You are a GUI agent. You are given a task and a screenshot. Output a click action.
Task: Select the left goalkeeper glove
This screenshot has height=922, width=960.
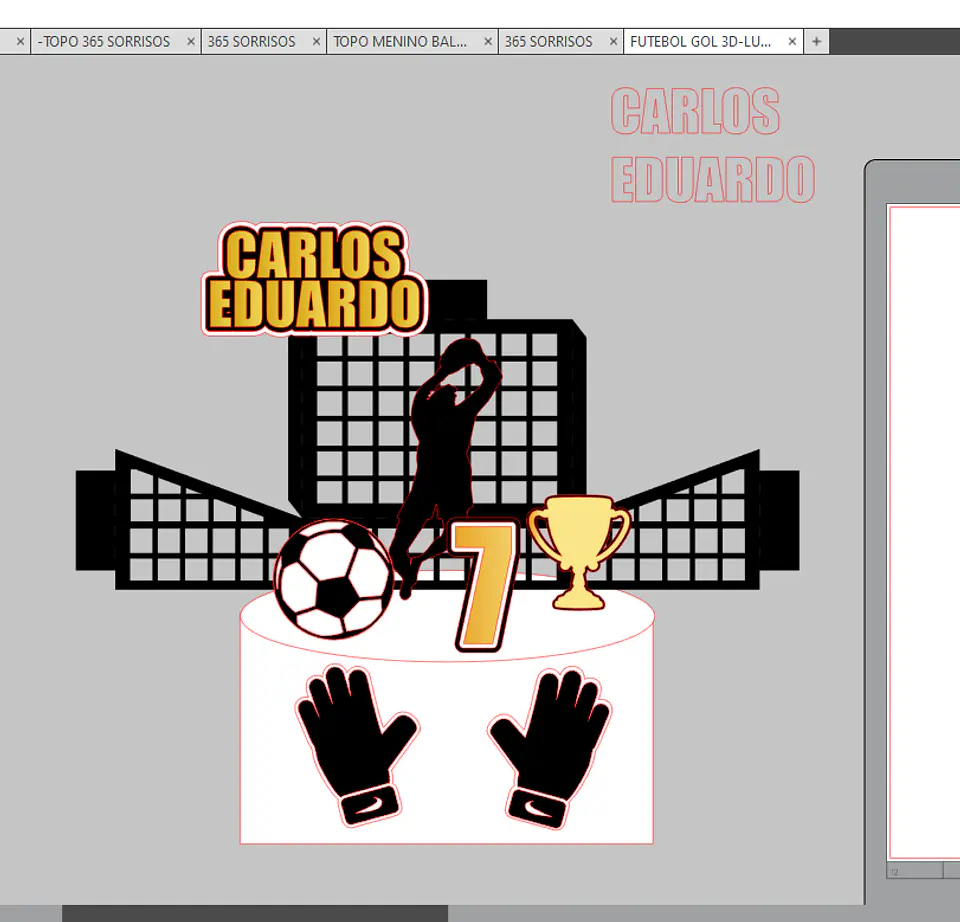pyautogui.click(x=358, y=746)
